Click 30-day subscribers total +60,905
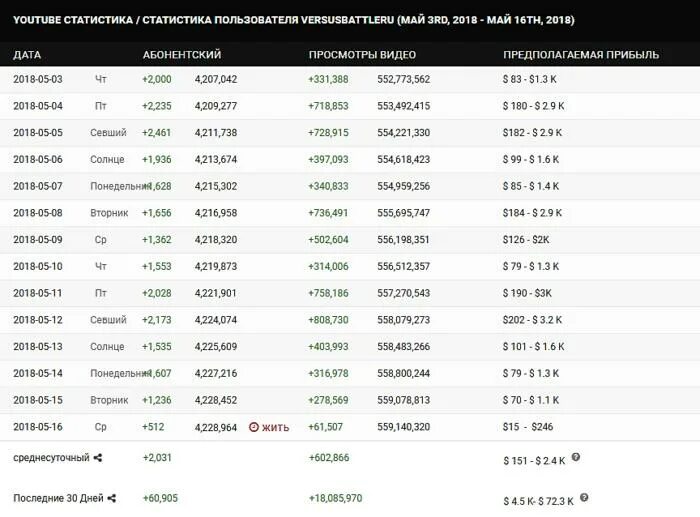 tap(160, 498)
